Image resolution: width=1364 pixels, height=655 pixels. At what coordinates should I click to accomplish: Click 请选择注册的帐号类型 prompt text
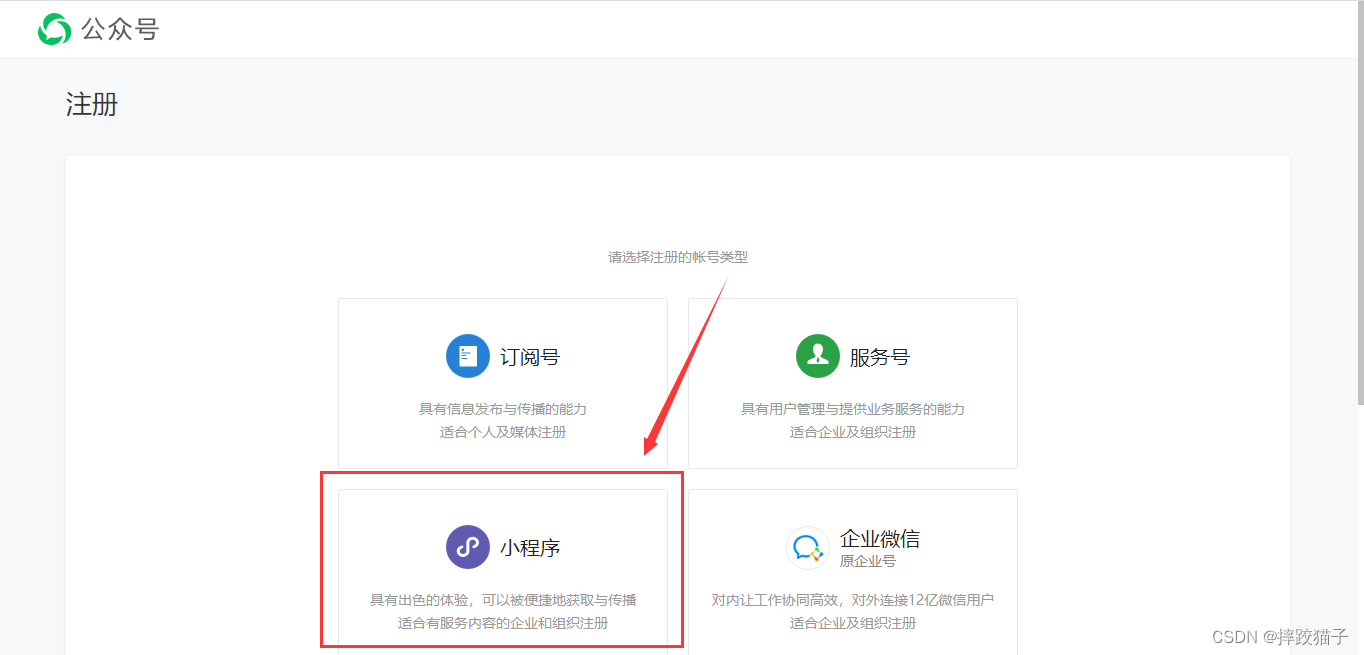[678, 257]
